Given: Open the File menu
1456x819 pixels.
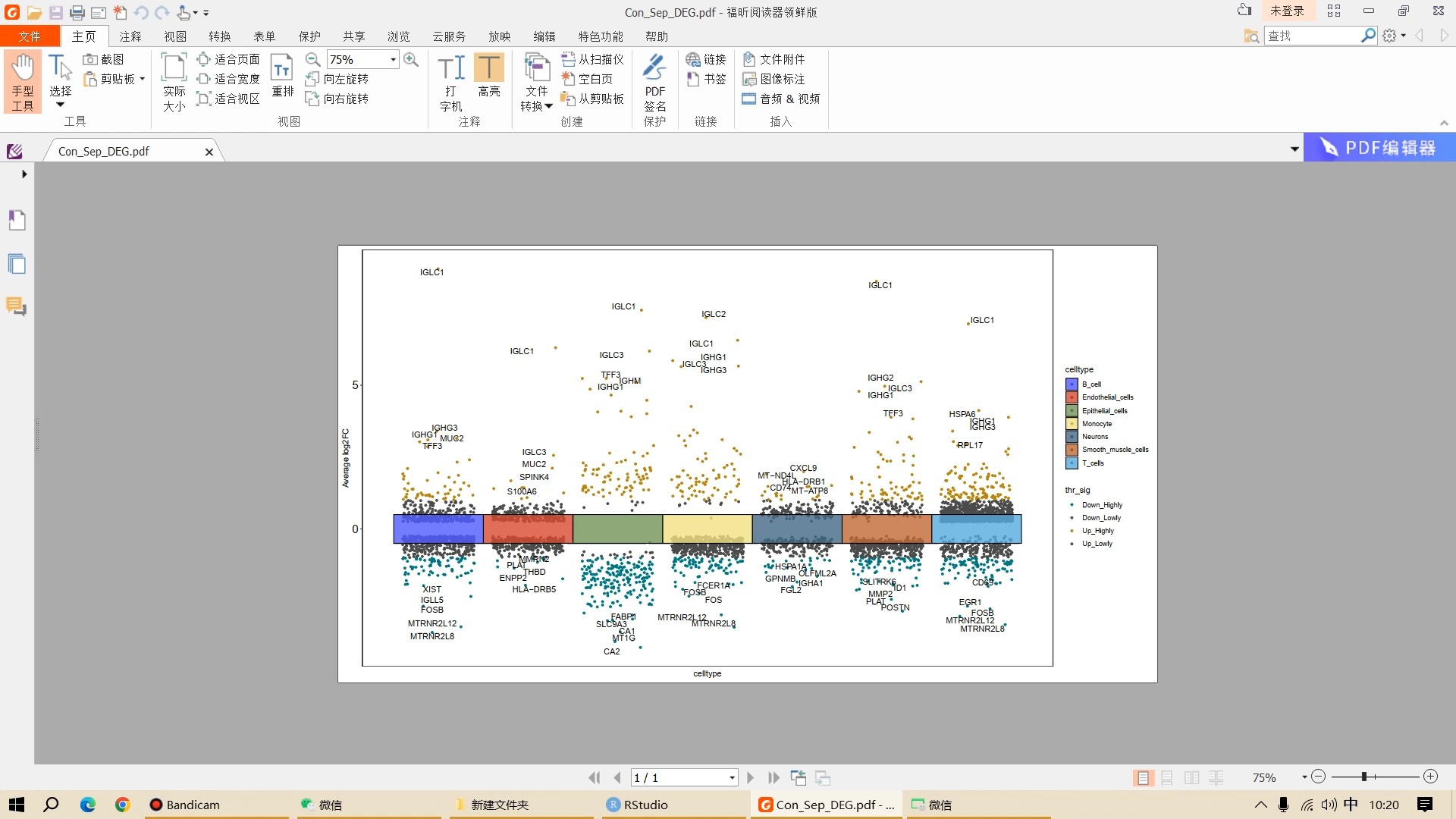Looking at the screenshot, I should [x=30, y=36].
